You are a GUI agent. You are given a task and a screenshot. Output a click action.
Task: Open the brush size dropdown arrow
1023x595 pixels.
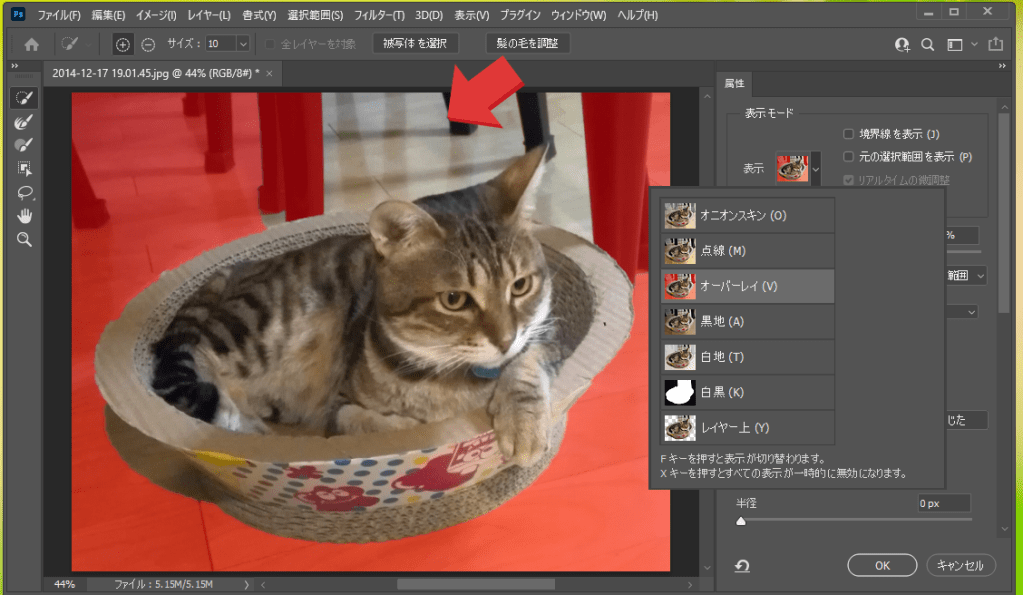click(243, 44)
